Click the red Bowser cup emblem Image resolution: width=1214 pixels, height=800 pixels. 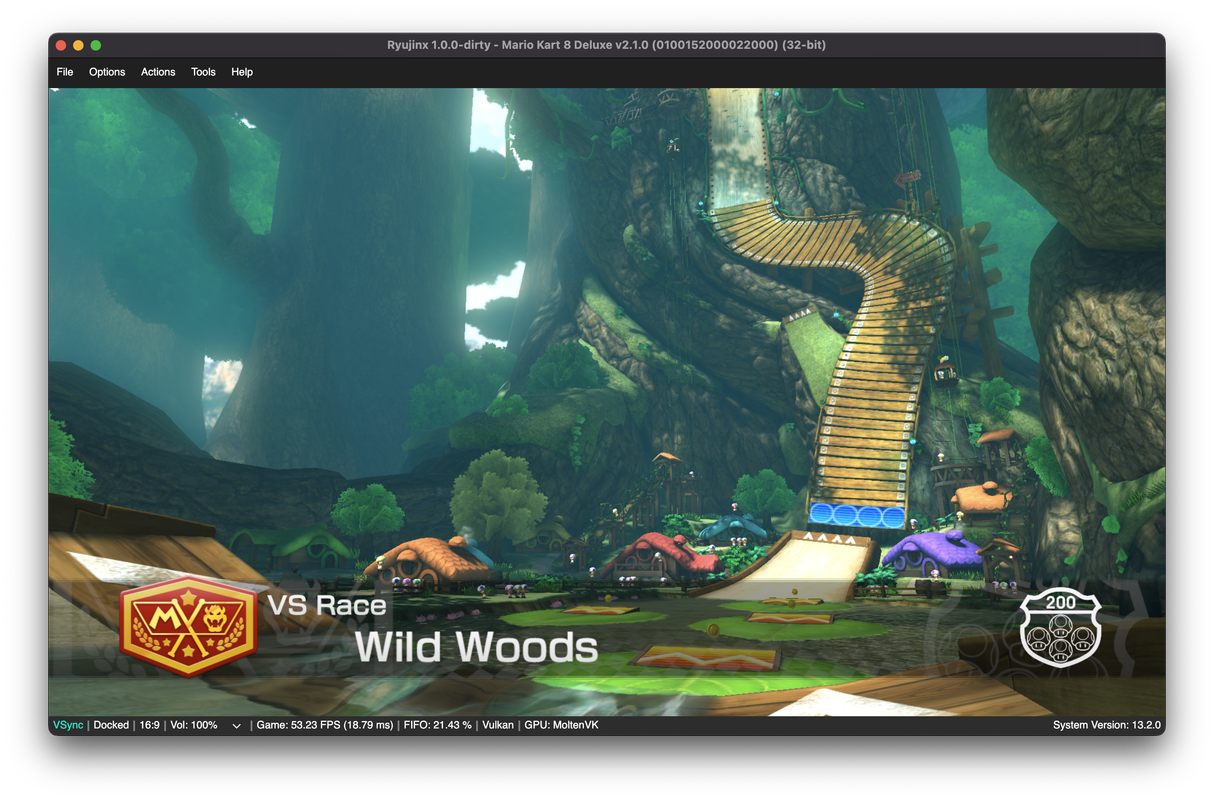click(188, 627)
